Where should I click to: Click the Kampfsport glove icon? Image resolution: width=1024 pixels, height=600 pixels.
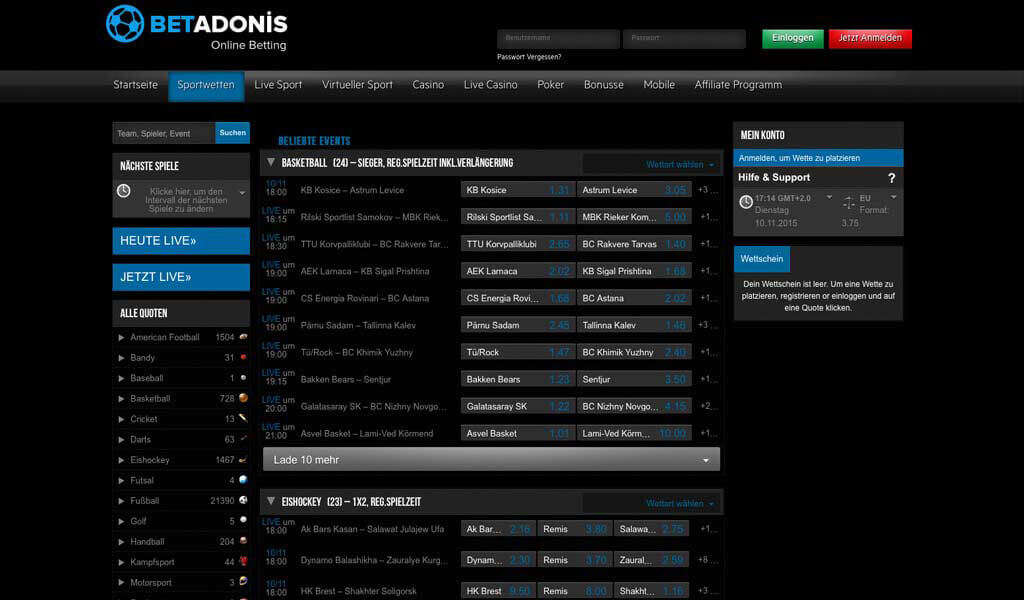pyautogui.click(x=243, y=561)
